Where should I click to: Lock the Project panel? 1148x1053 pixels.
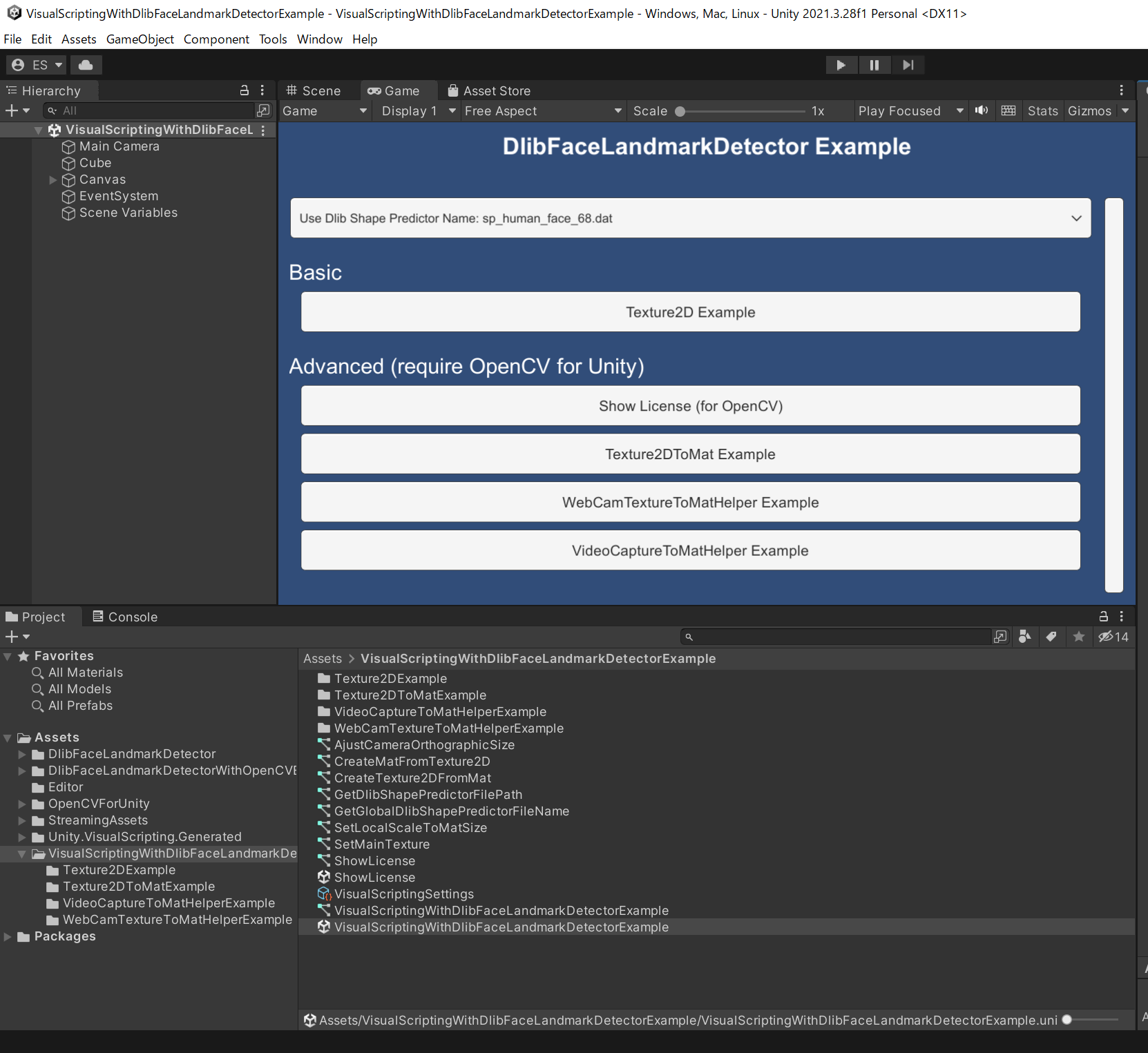pos(1104,617)
